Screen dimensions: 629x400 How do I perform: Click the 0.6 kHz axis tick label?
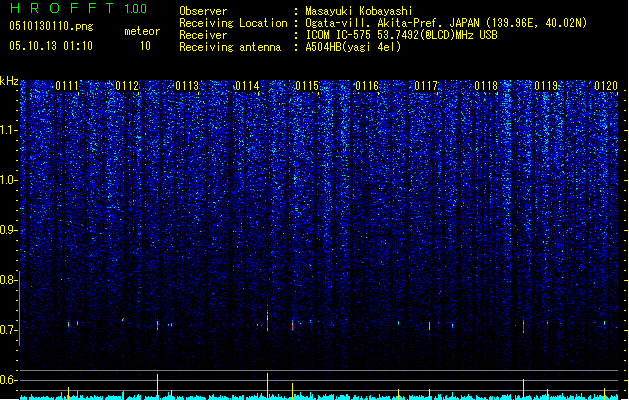tap(9, 380)
